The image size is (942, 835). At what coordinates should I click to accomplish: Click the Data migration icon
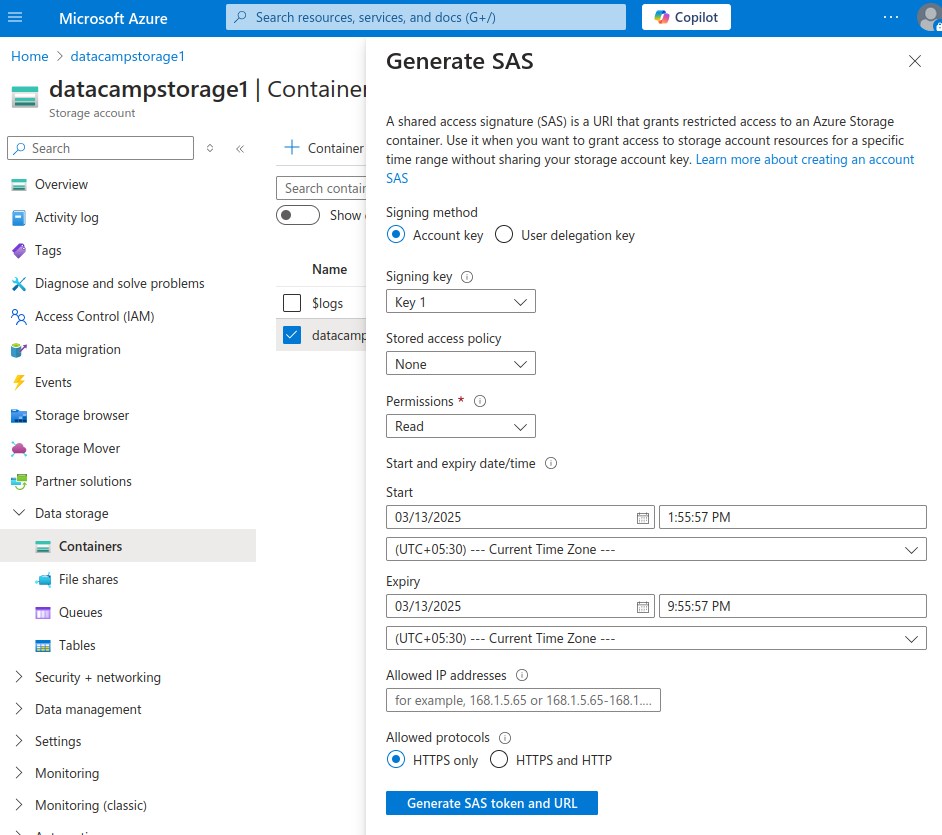point(19,350)
